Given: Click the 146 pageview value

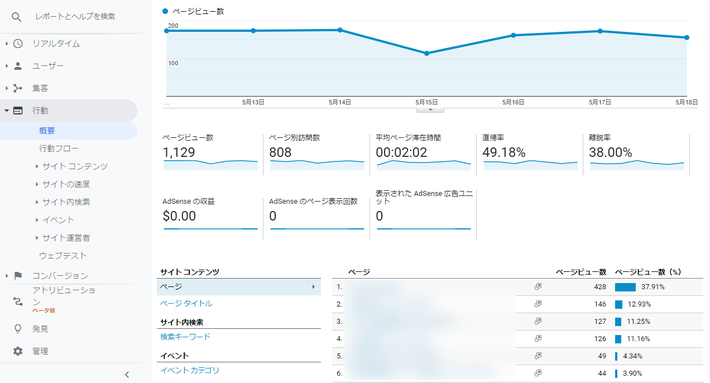Looking at the screenshot, I should pyautogui.click(x=600, y=304).
